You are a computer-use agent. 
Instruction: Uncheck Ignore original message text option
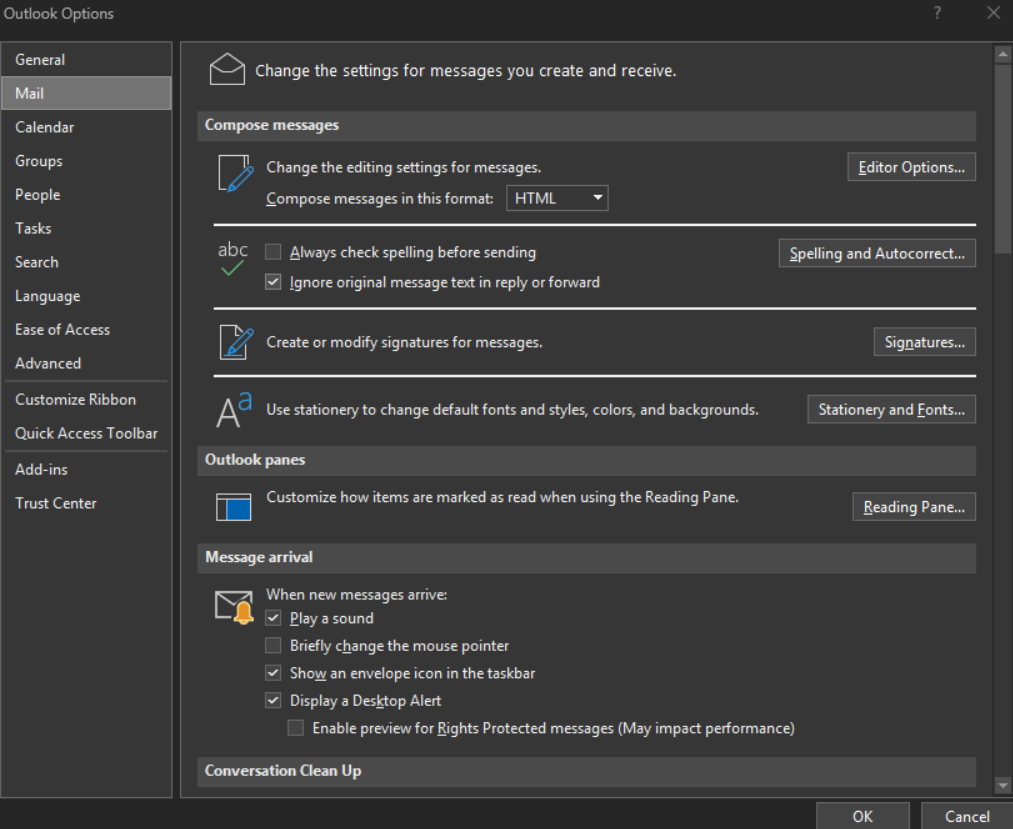[x=273, y=282]
